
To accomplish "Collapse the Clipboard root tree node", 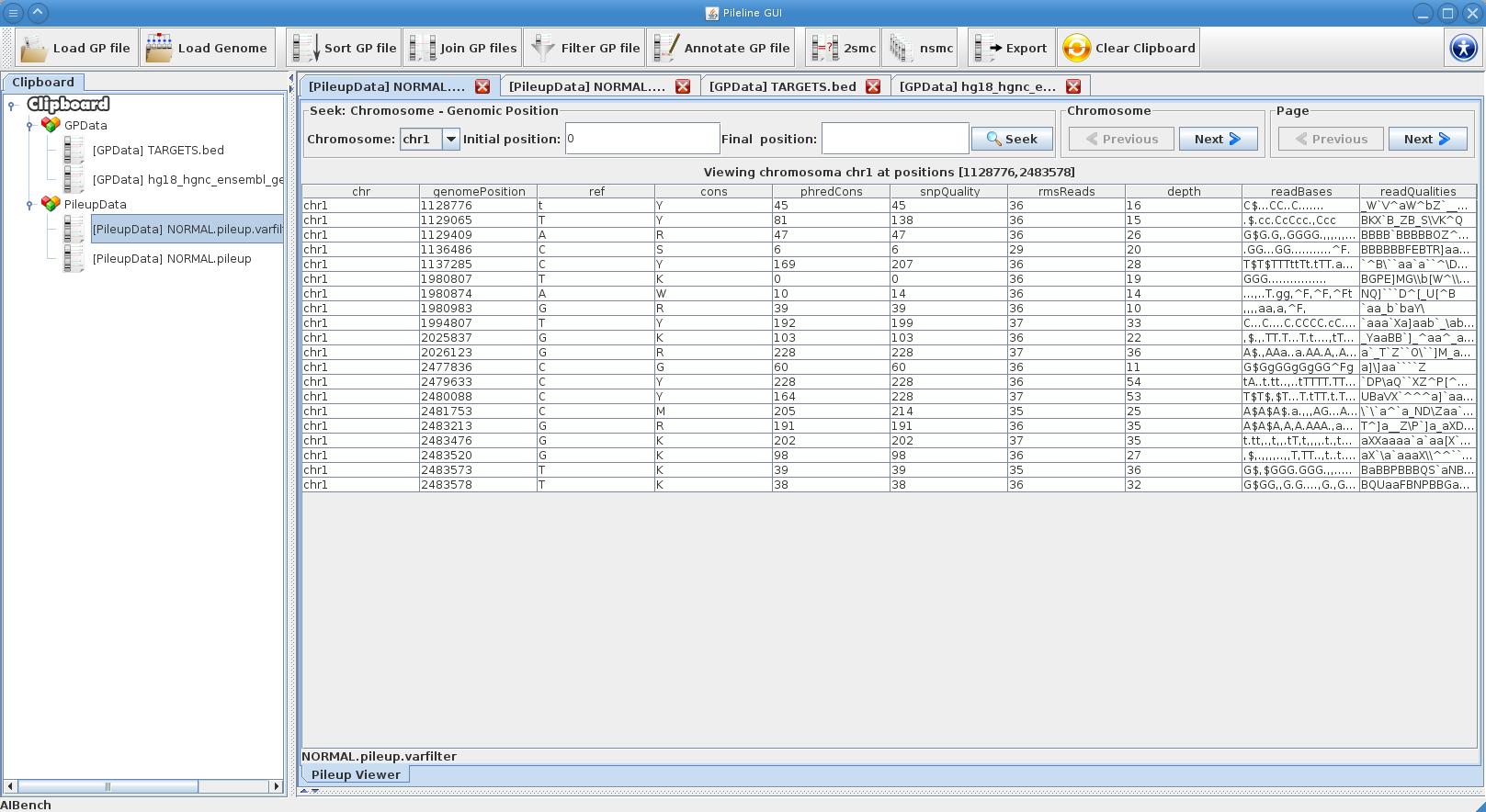I will coord(11,105).
